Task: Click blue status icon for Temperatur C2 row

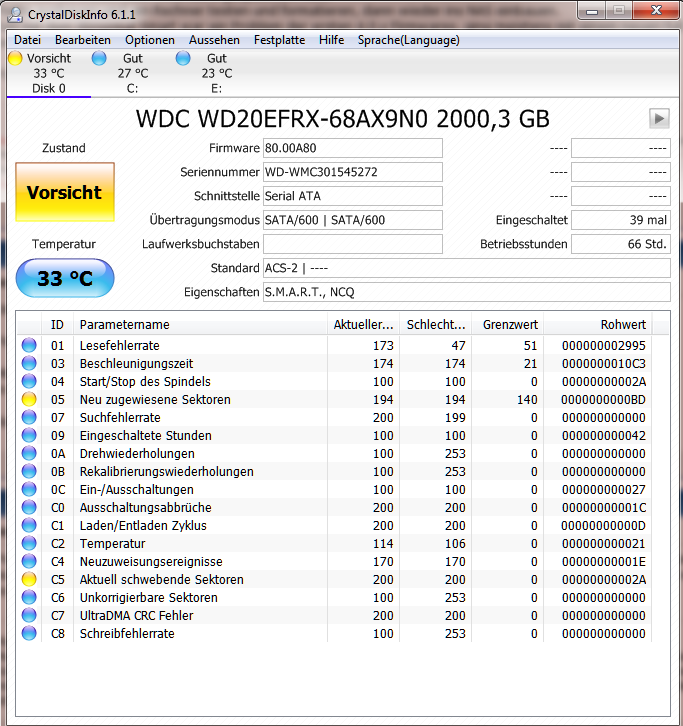Action: (x=29, y=543)
